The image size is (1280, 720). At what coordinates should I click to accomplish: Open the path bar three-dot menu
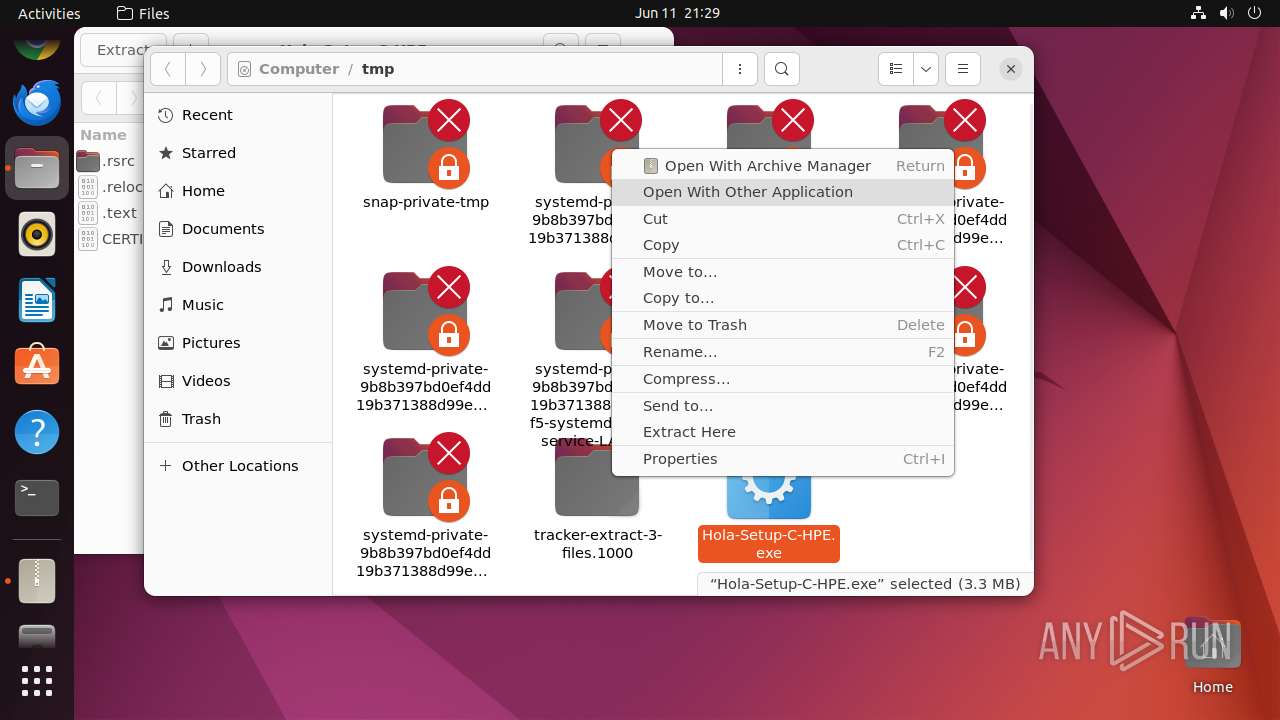pos(740,69)
